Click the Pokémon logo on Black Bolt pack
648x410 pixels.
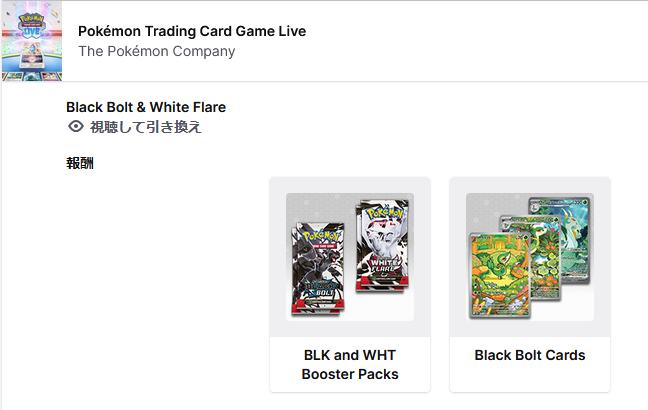click(x=320, y=236)
